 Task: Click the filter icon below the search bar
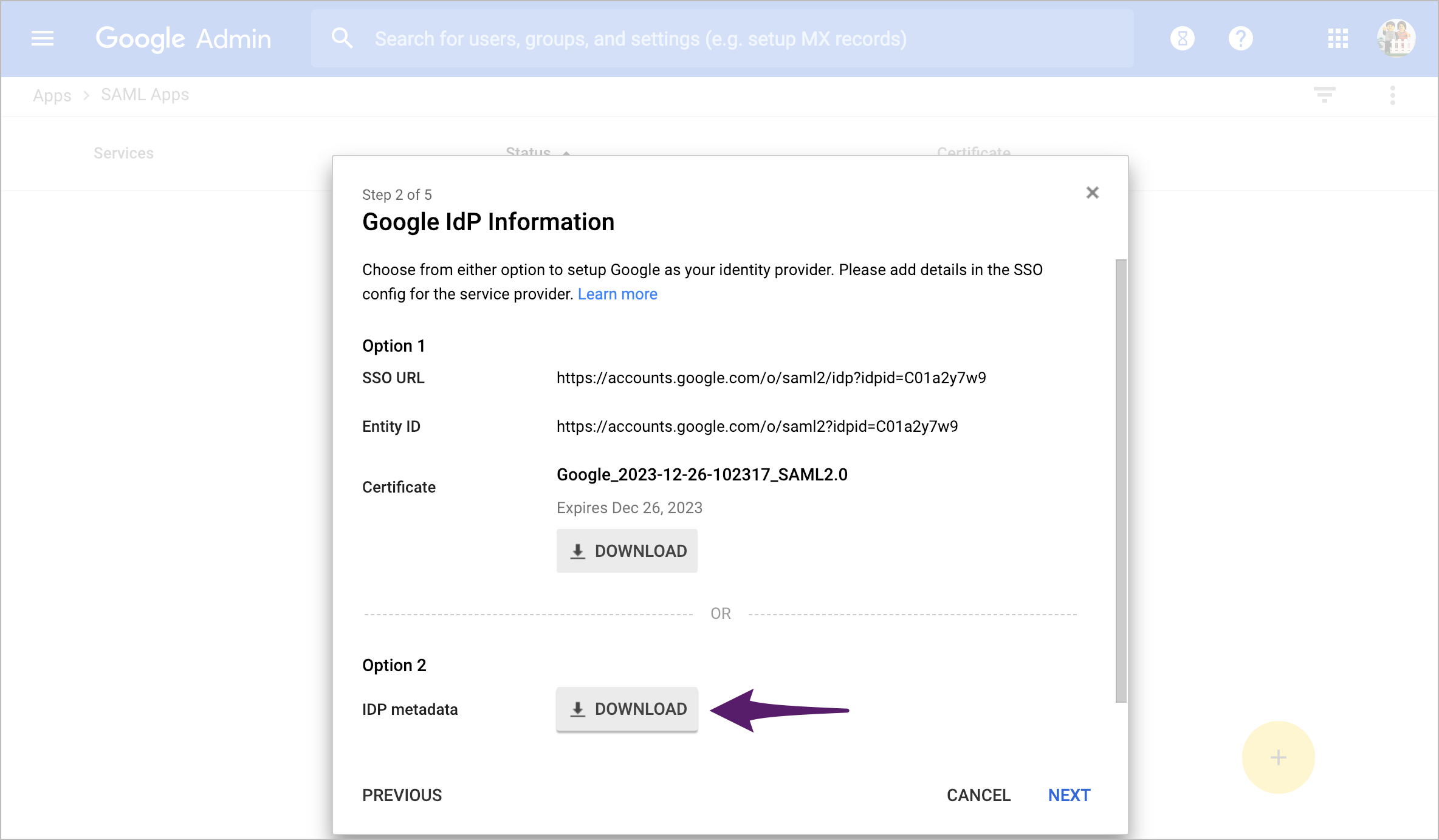[1325, 95]
